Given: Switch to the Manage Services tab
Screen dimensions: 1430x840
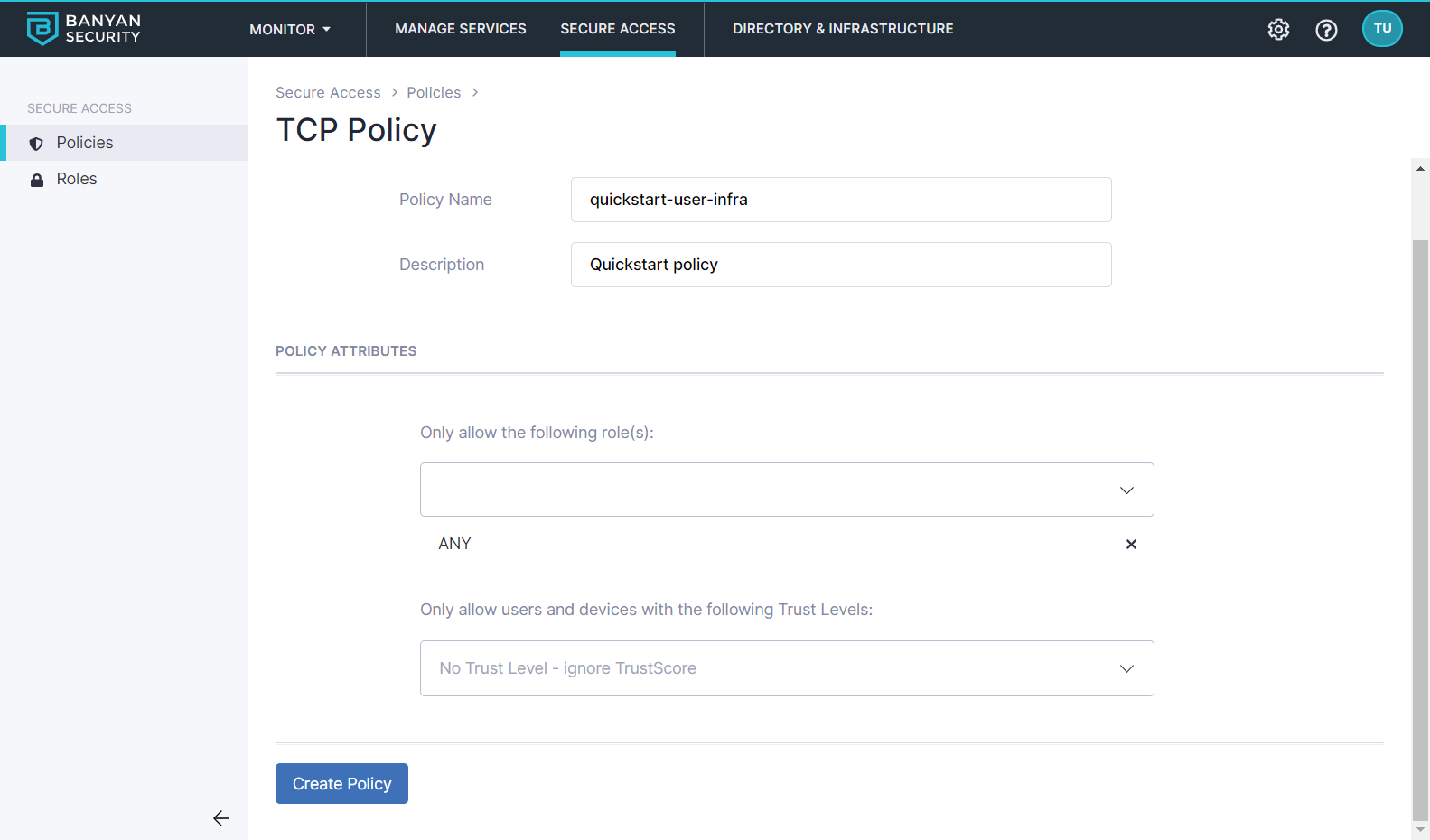Looking at the screenshot, I should click(461, 29).
